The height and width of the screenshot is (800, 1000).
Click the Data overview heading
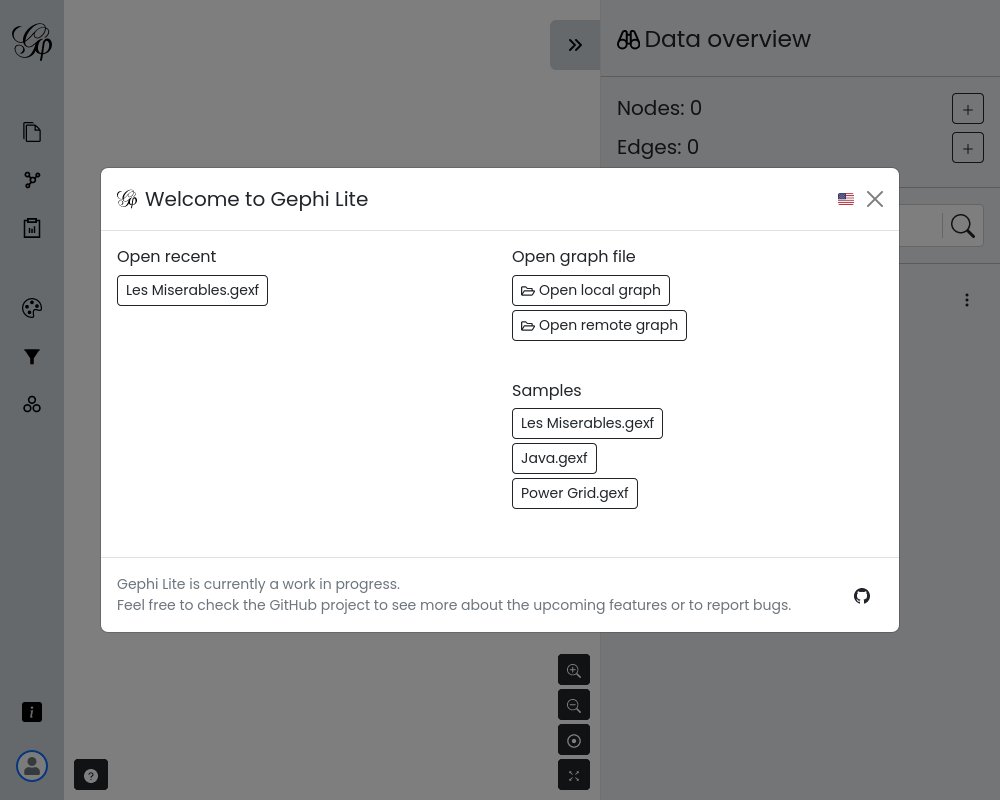[714, 40]
